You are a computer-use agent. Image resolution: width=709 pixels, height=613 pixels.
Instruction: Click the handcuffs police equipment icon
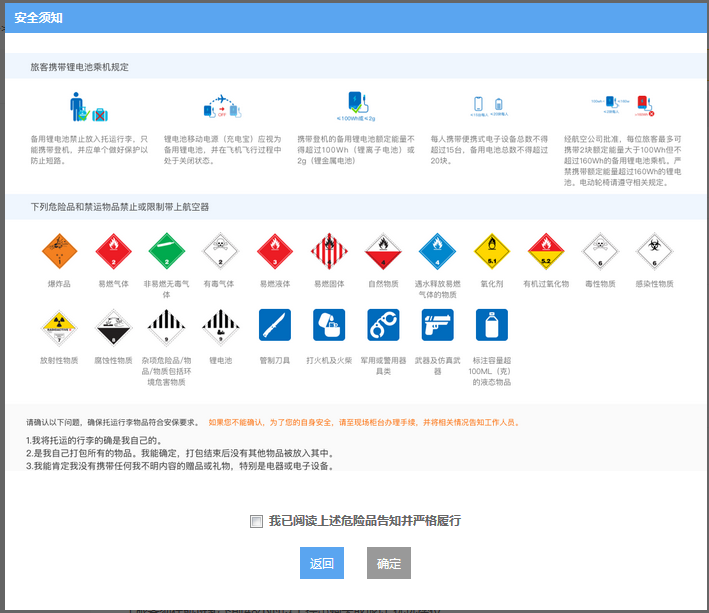click(x=383, y=325)
